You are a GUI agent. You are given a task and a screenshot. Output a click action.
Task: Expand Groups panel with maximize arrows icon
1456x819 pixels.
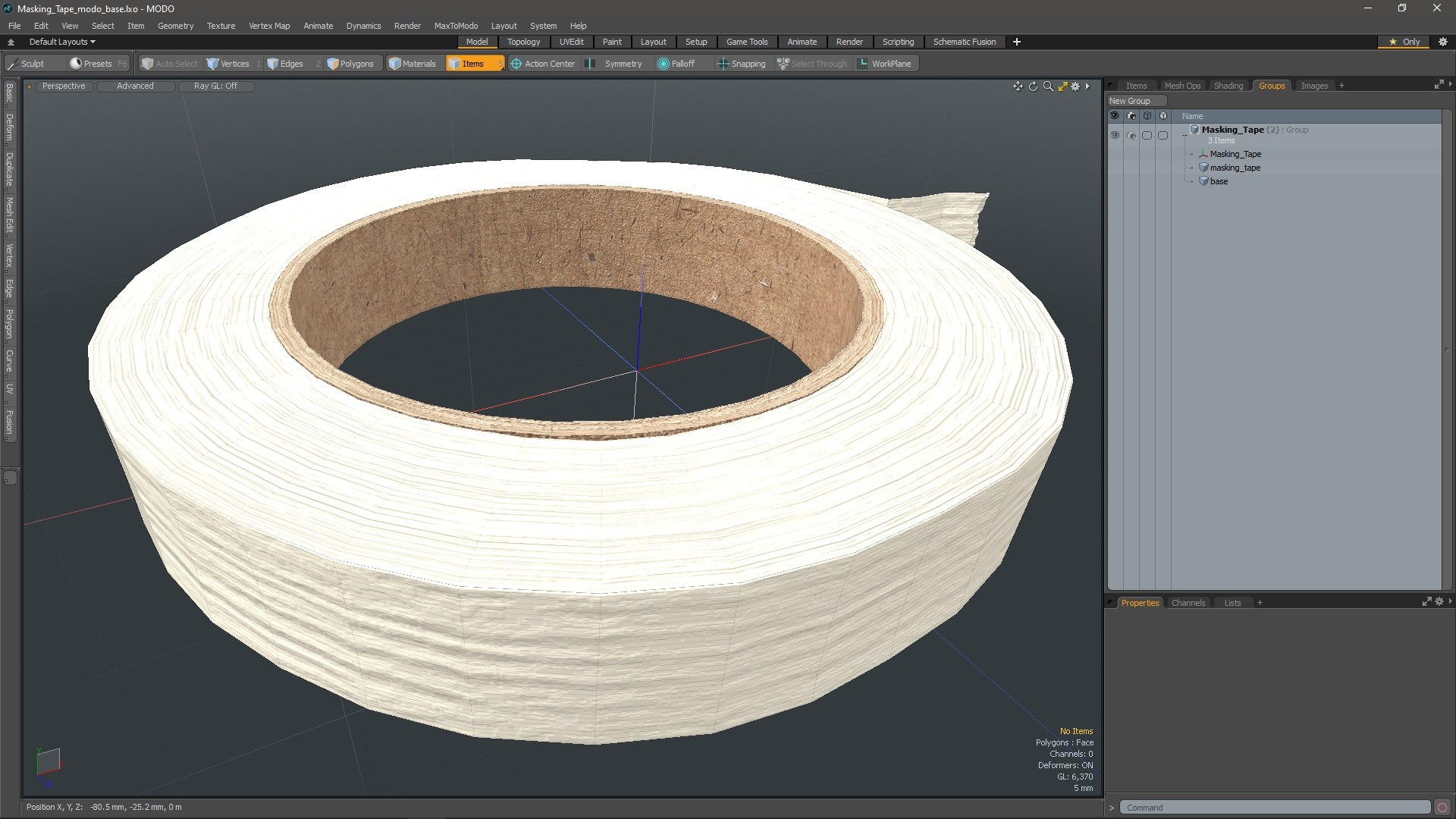click(x=1439, y=85)
